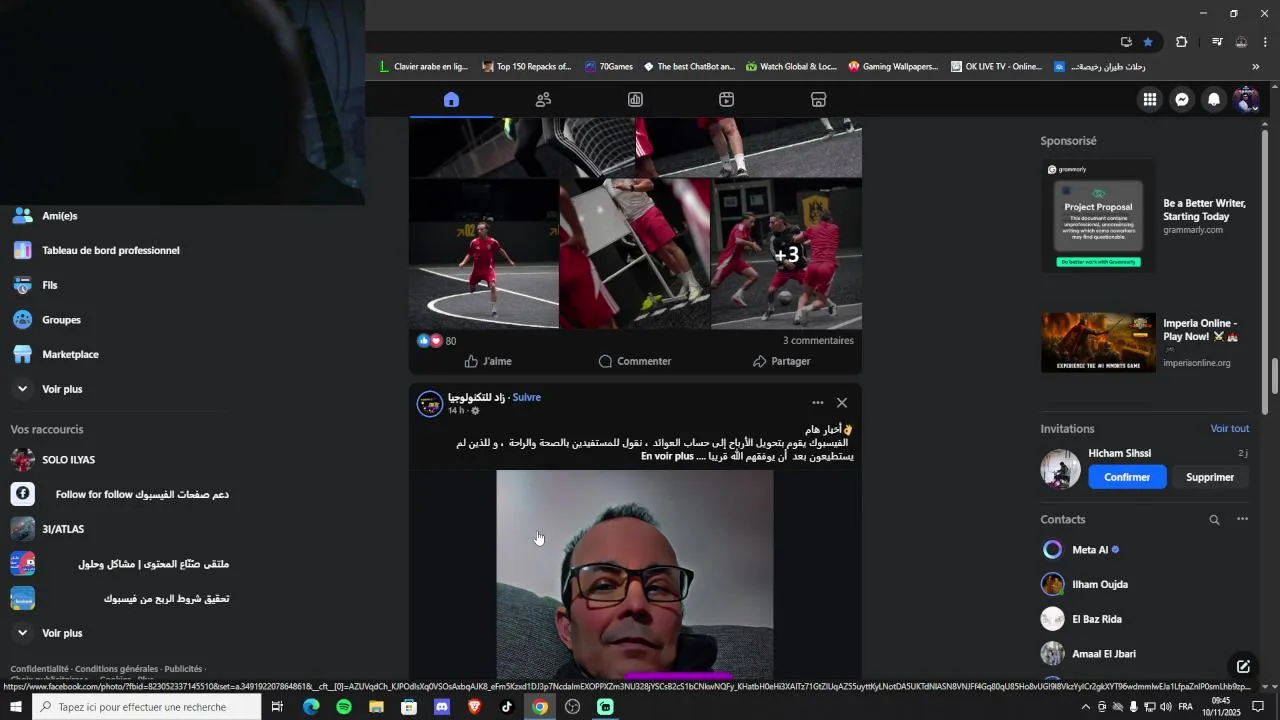Viewport: 1280px width, 720px height.
Task: Click Suivre next to زاد للتكنولوجيا
Action: point(526,398)
